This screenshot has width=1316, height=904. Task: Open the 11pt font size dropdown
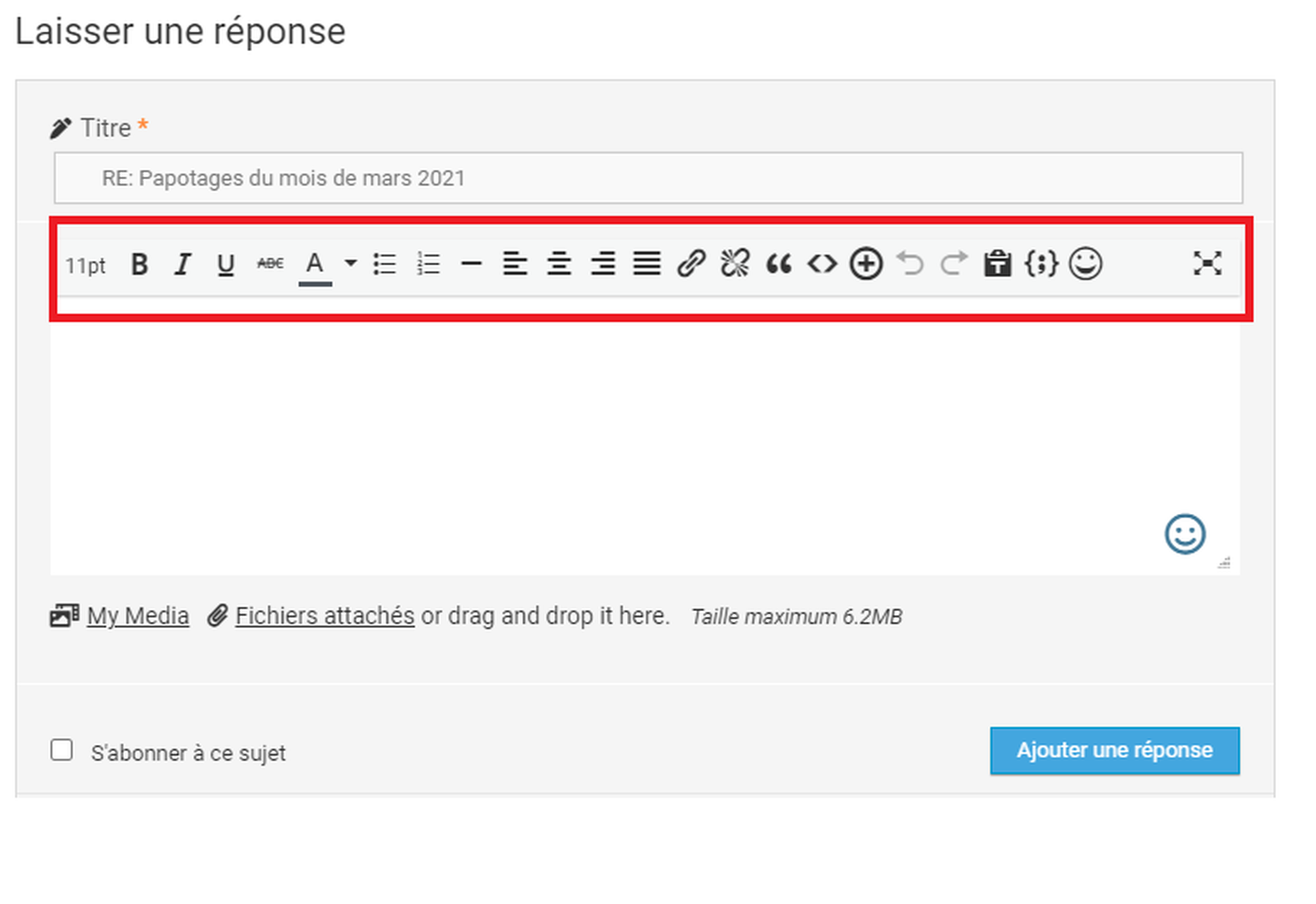pyautogui.click(x=85, y=265)
